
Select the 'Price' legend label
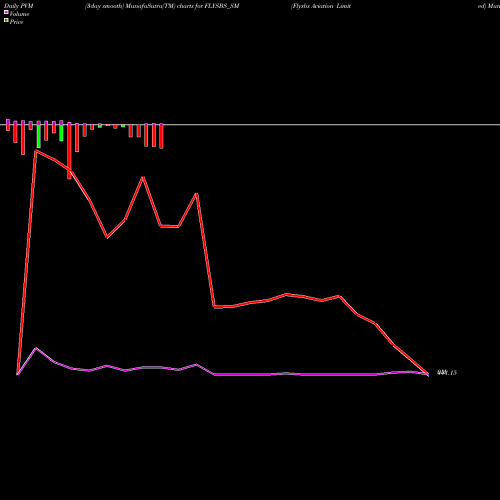(16, 22)
